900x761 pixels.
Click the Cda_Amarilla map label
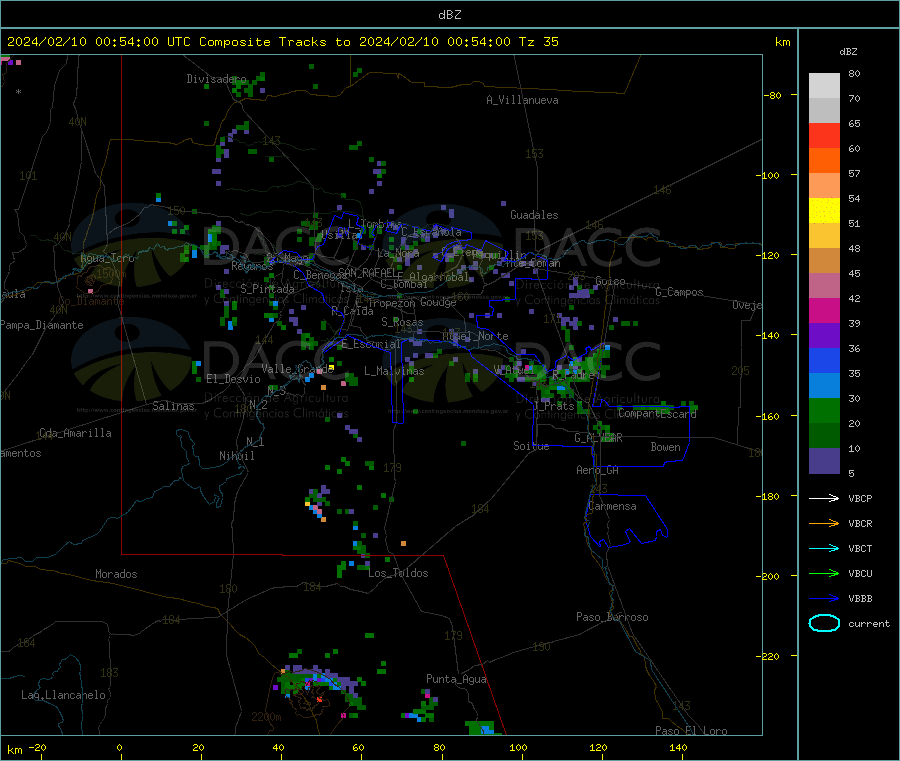[x=75, y=433]
